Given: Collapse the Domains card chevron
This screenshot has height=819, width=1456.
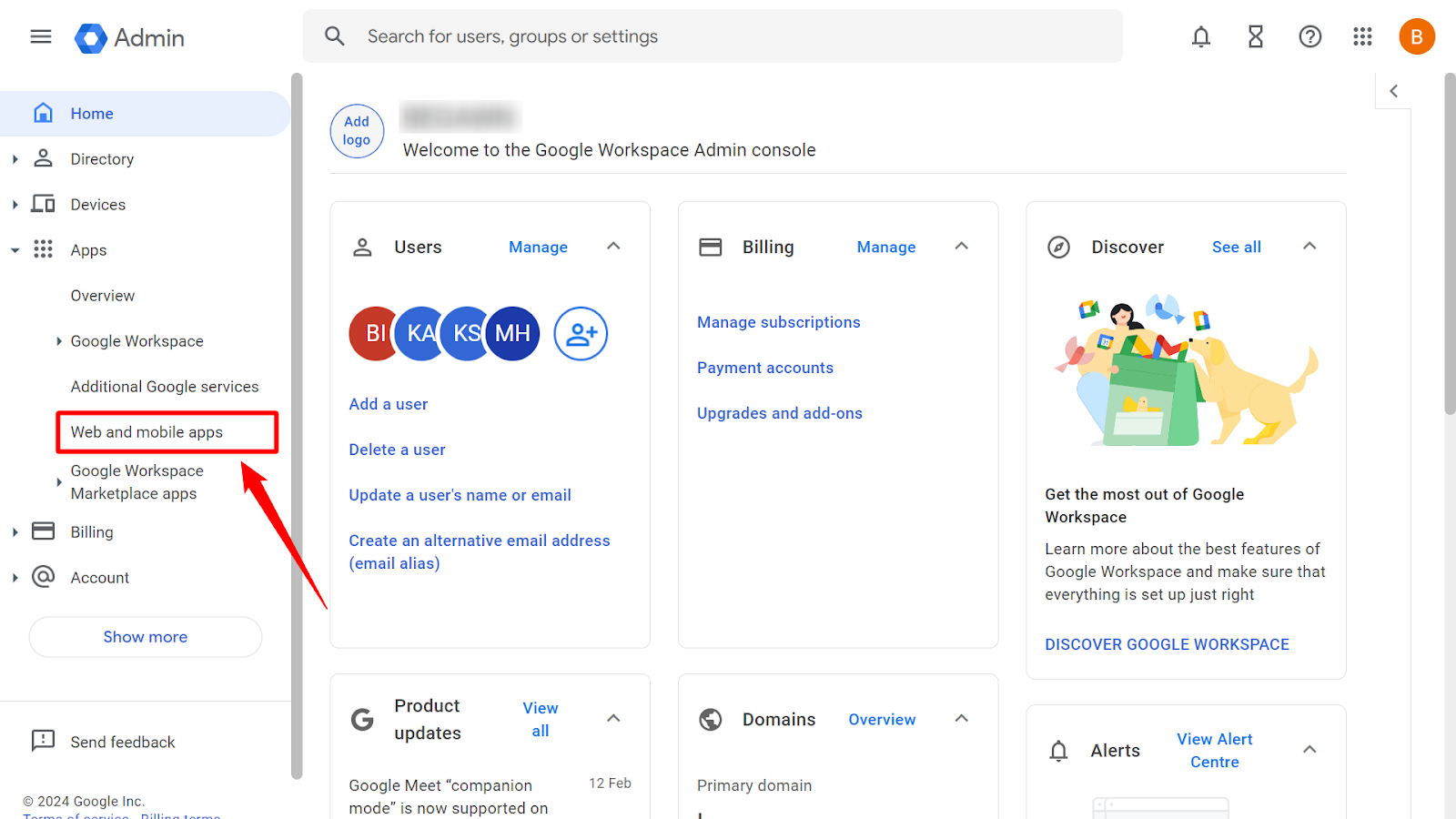Looking at the screenshot, I should click(962, 718).
